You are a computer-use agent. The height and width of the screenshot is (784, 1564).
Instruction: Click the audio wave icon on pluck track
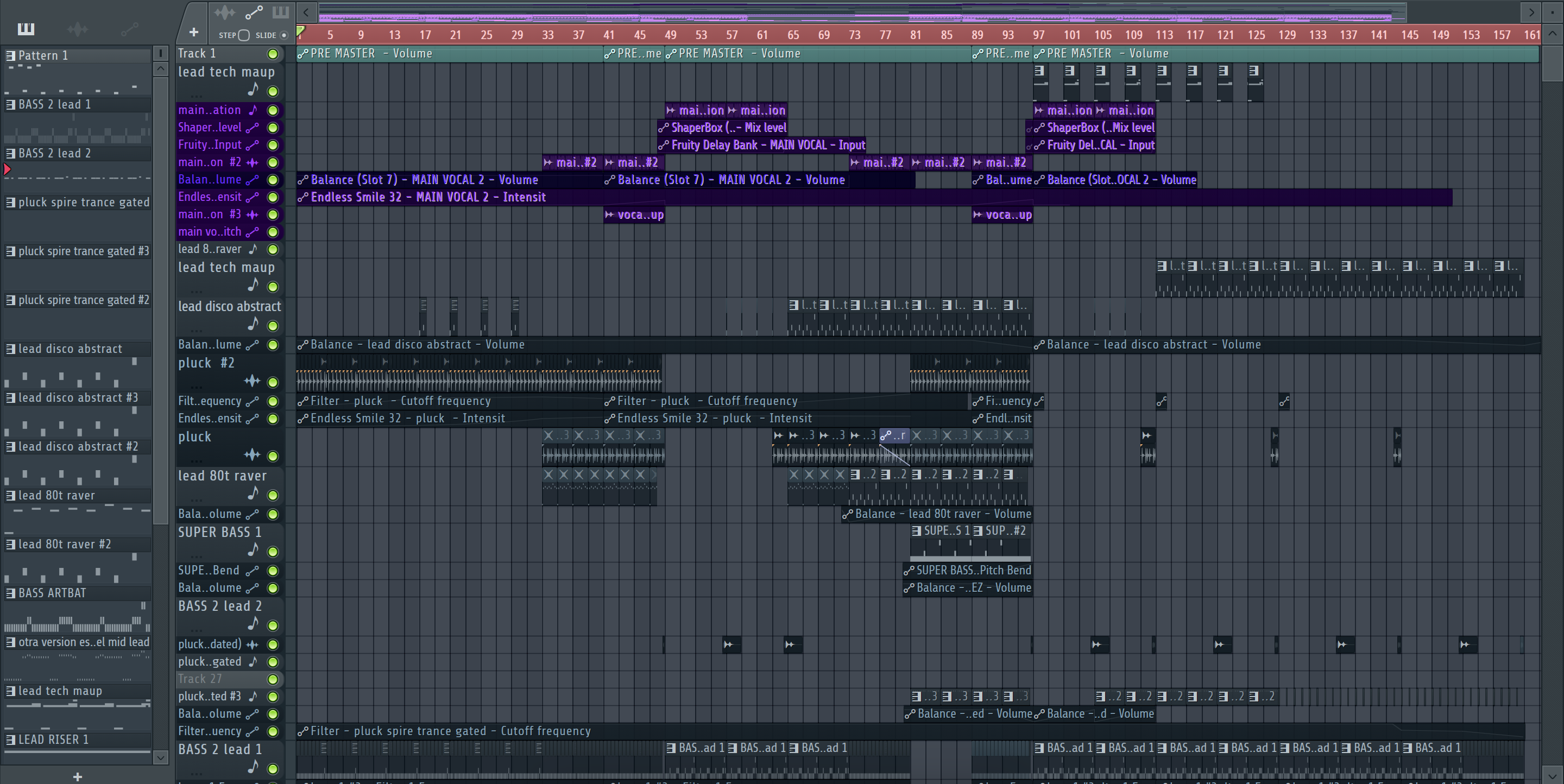point(252,454)
